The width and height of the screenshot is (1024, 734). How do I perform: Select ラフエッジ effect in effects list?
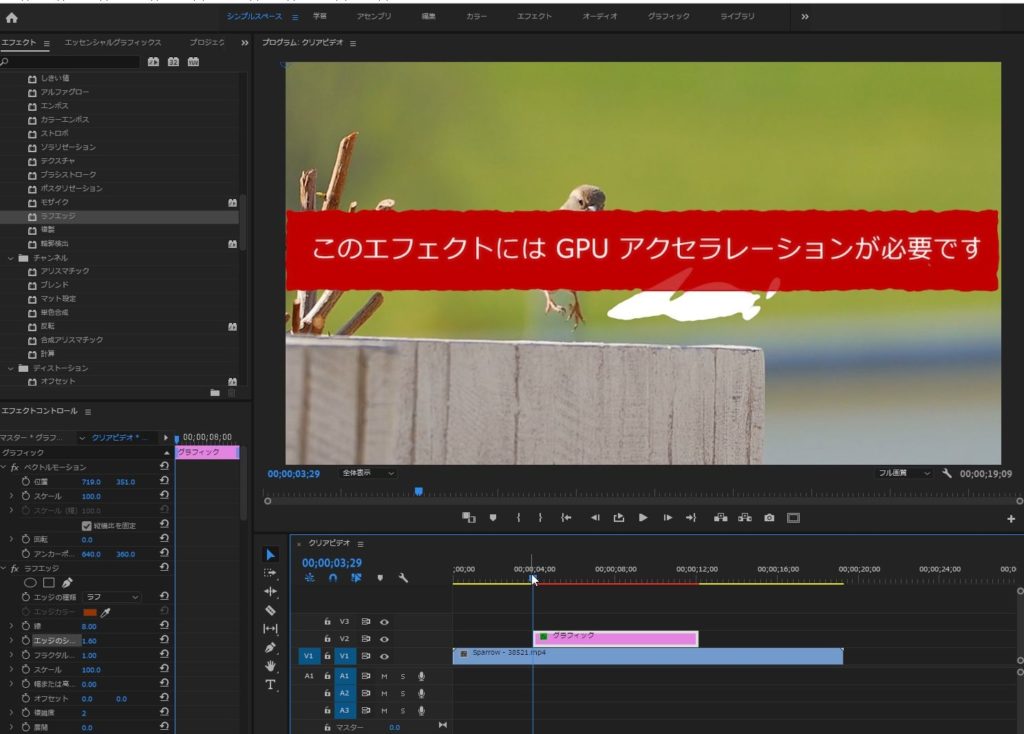(x=58, y=216)
